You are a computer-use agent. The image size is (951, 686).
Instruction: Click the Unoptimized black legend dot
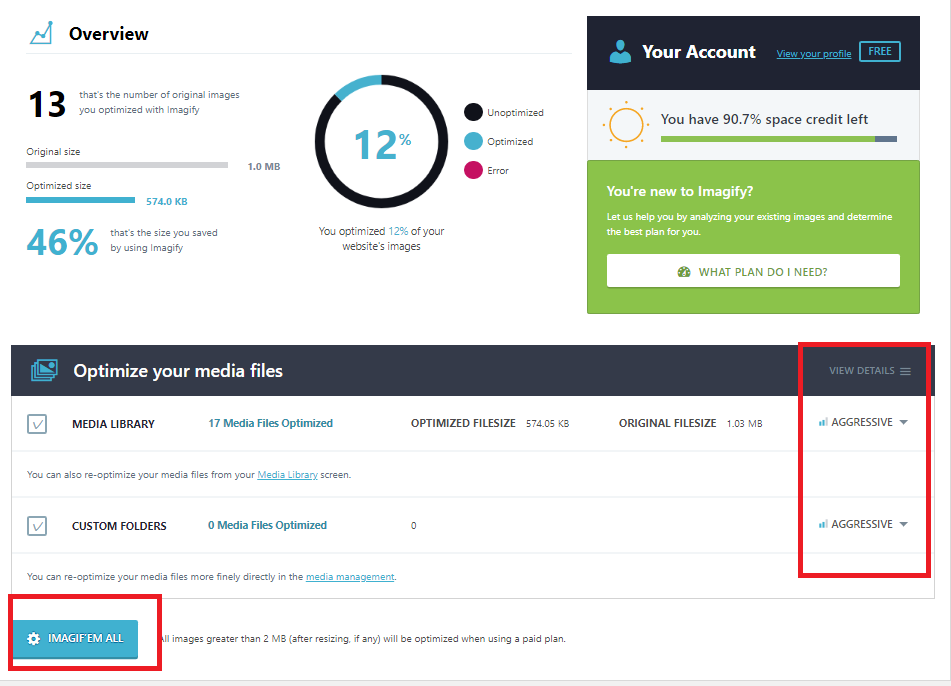tap(473, 112)
